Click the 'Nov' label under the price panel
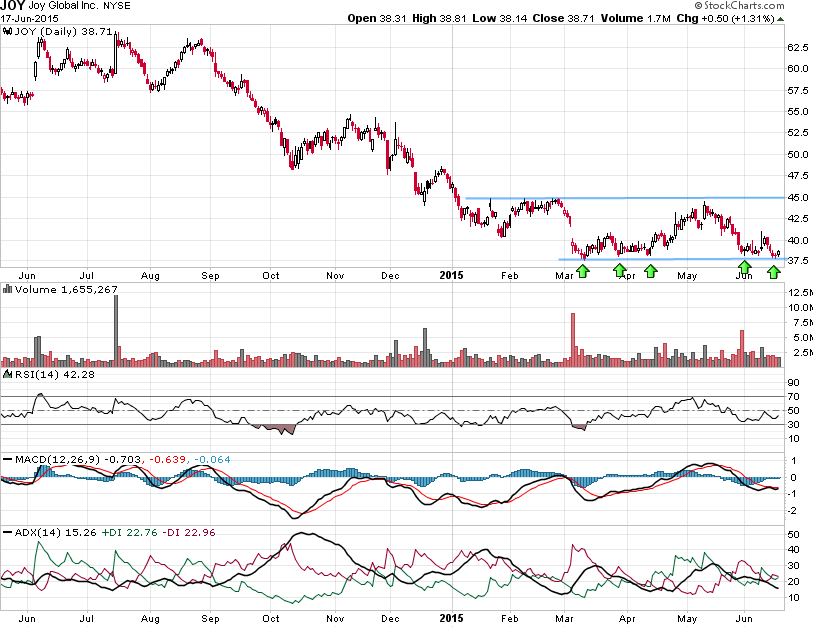This screenshot has width=813, height=627. [x=335, y=276]
